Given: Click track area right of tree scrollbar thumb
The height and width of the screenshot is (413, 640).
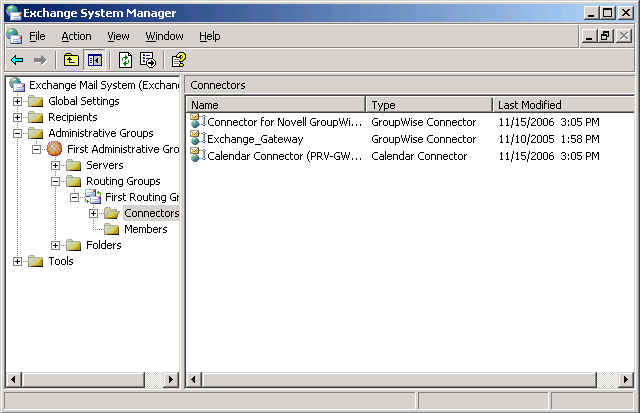Looking at the screenshot, I should coord(154,380).
